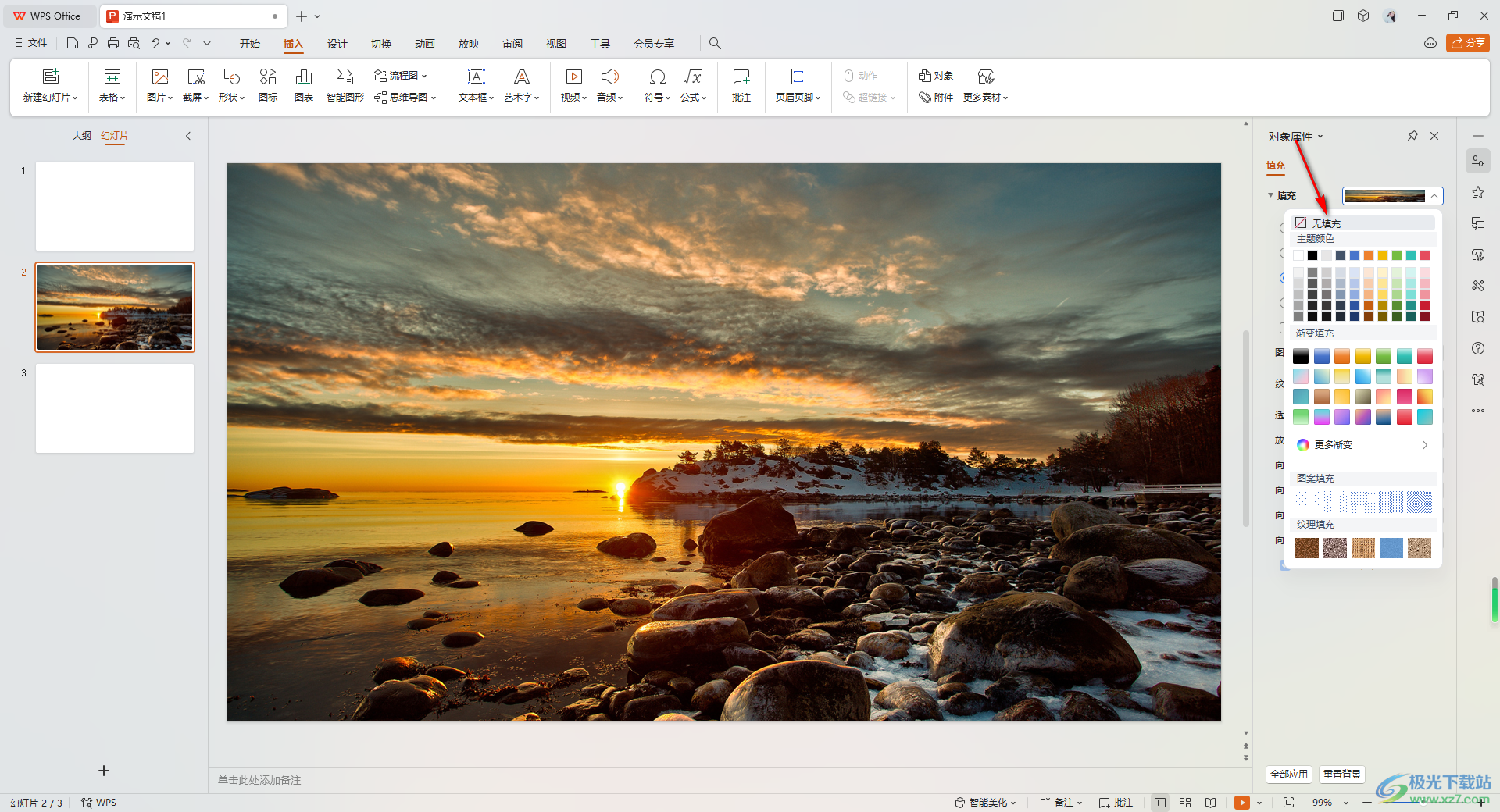The width and height of the screenshot is (1500, 812).
Task: Collapse the slide thumbnail pane arrow
Action: click(x=188, y=136)
